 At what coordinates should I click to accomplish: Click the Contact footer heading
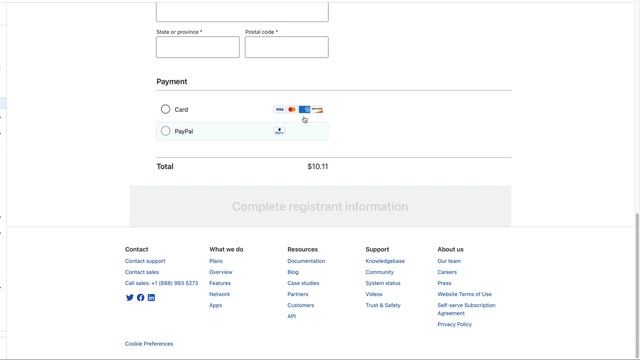pyautogui.click(x=136, y=249)
